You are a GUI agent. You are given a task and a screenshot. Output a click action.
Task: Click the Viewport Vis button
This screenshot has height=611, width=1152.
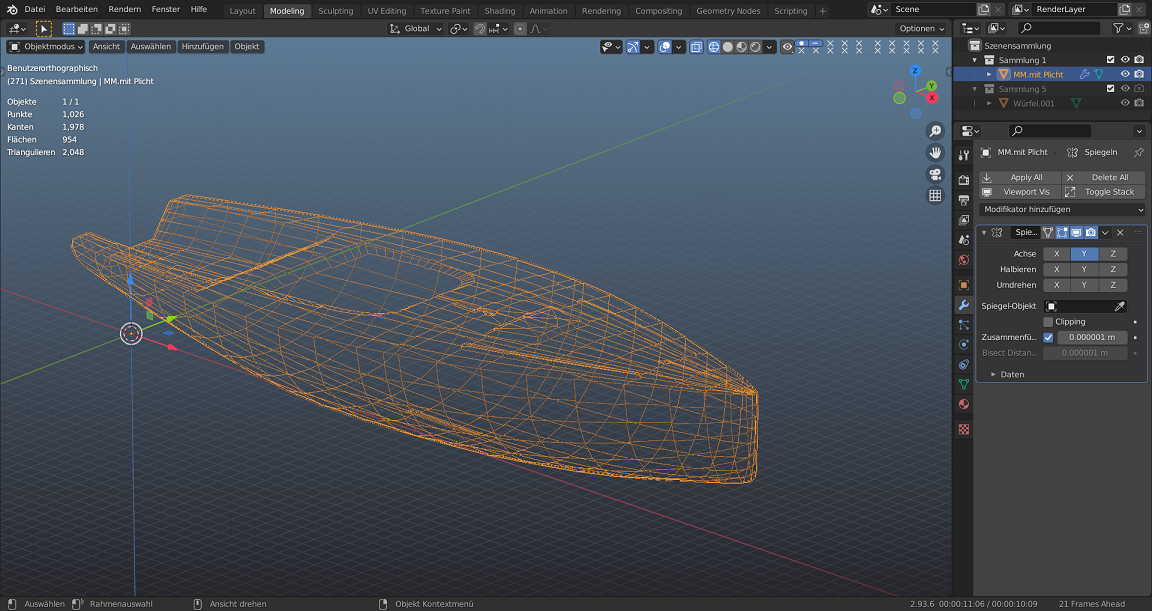click(x=1020, y=192)
